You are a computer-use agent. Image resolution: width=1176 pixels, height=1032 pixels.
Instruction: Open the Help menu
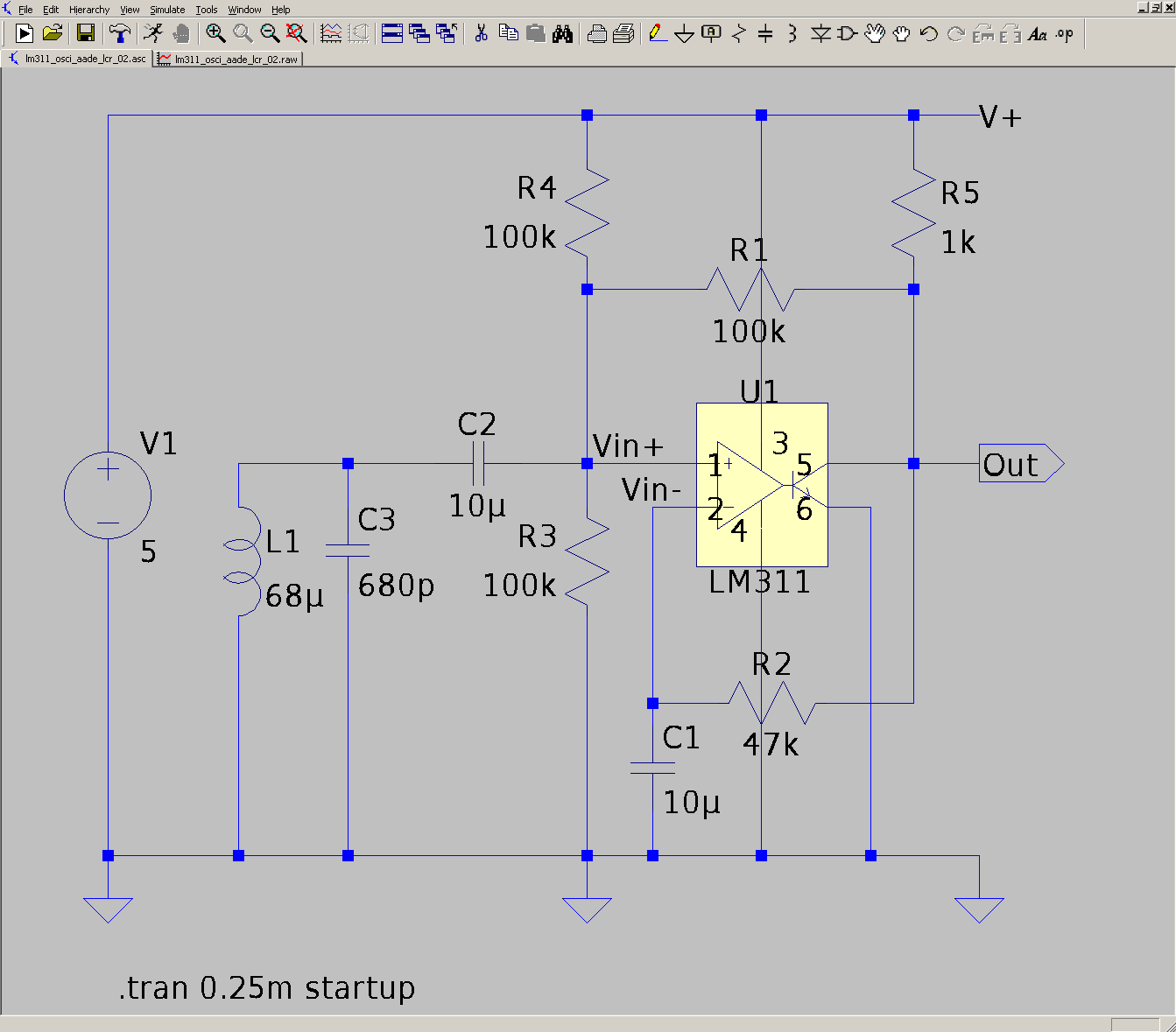pos(280,10)
